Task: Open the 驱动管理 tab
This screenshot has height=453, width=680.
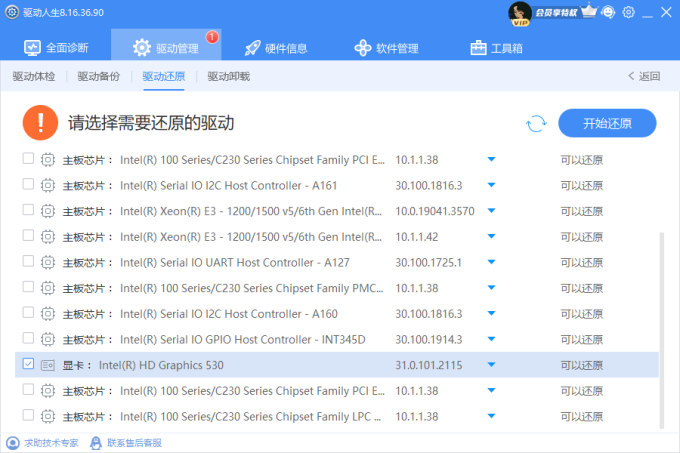Action: point(166,45)
